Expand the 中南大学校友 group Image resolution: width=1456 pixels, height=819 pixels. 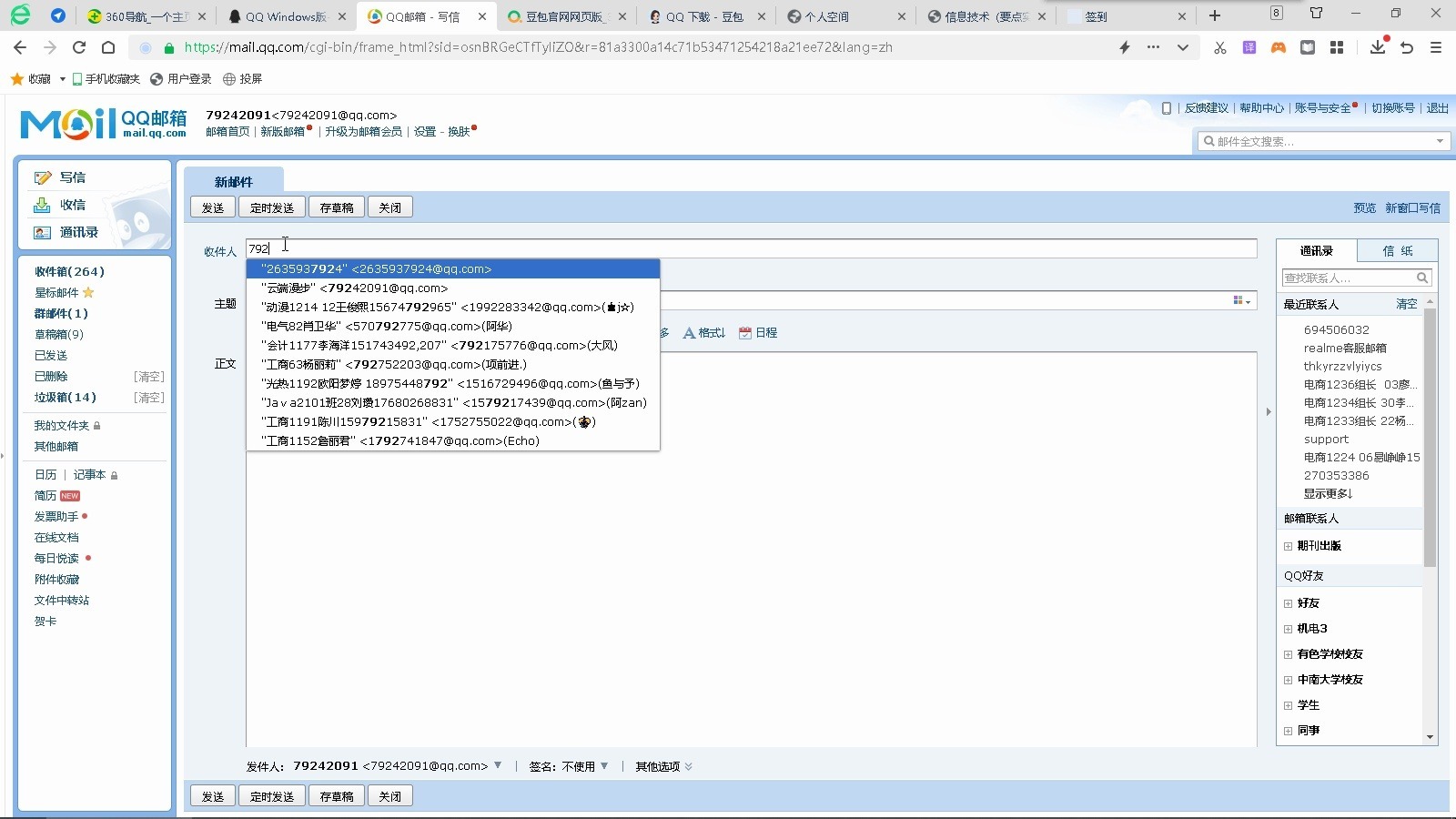click(x=1288, y=680)
